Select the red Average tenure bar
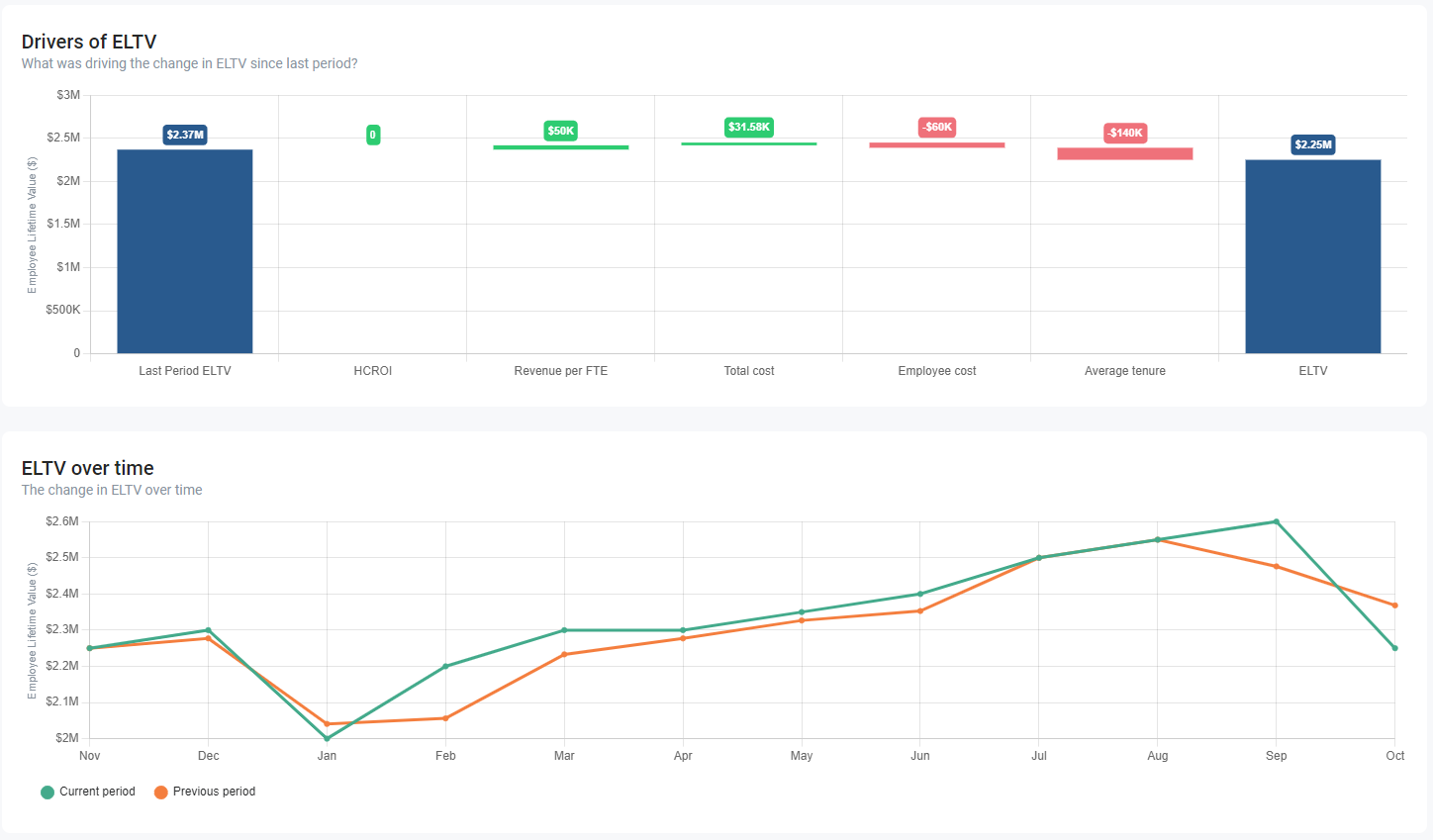This screenshot has width=1433, height=840. point(1125,153)
